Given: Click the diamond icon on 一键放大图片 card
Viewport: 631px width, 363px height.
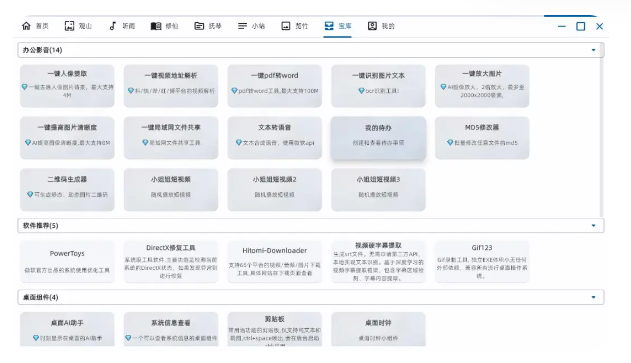Looking at the screenshot, I should click(x=443, y=87).
